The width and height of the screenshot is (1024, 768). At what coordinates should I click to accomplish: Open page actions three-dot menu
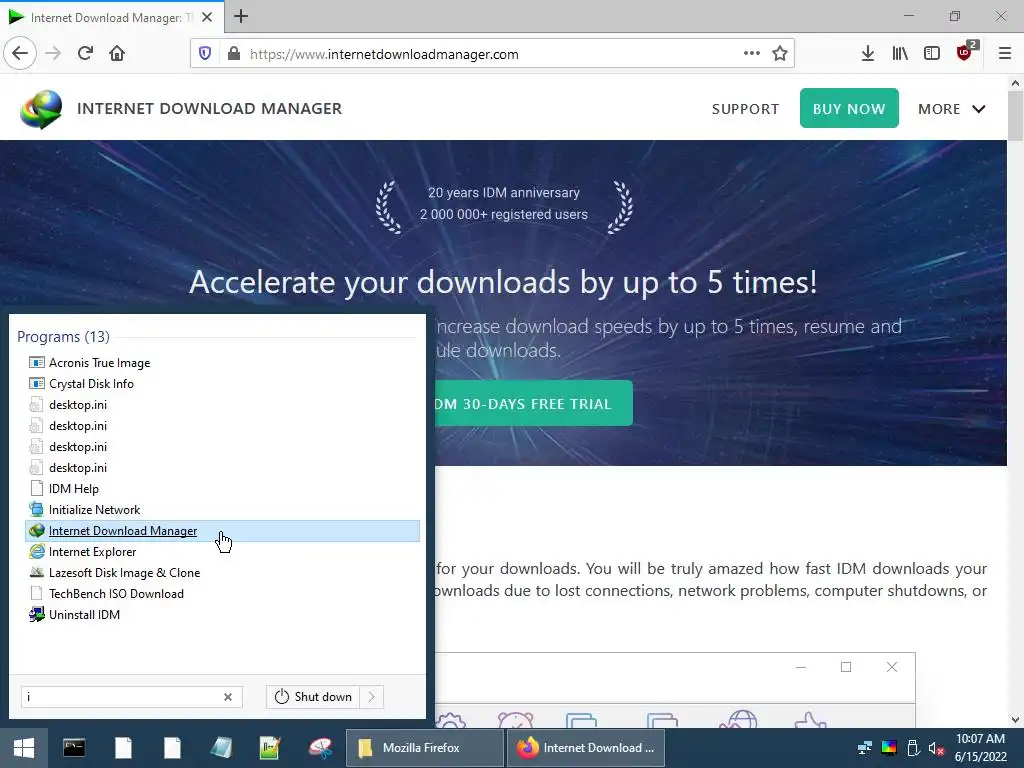(x=752, y=54)
